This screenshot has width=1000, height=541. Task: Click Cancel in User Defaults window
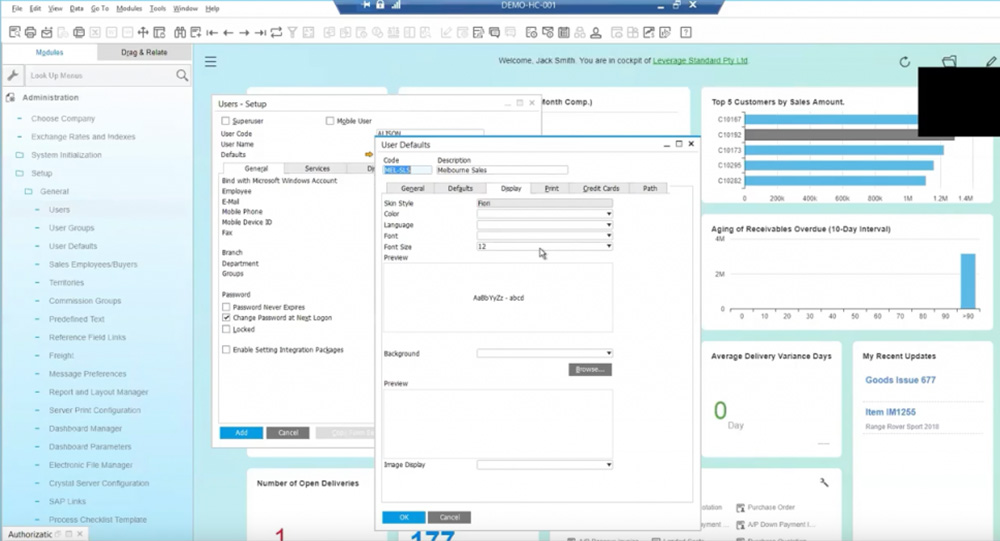click(x=450, y=517)
